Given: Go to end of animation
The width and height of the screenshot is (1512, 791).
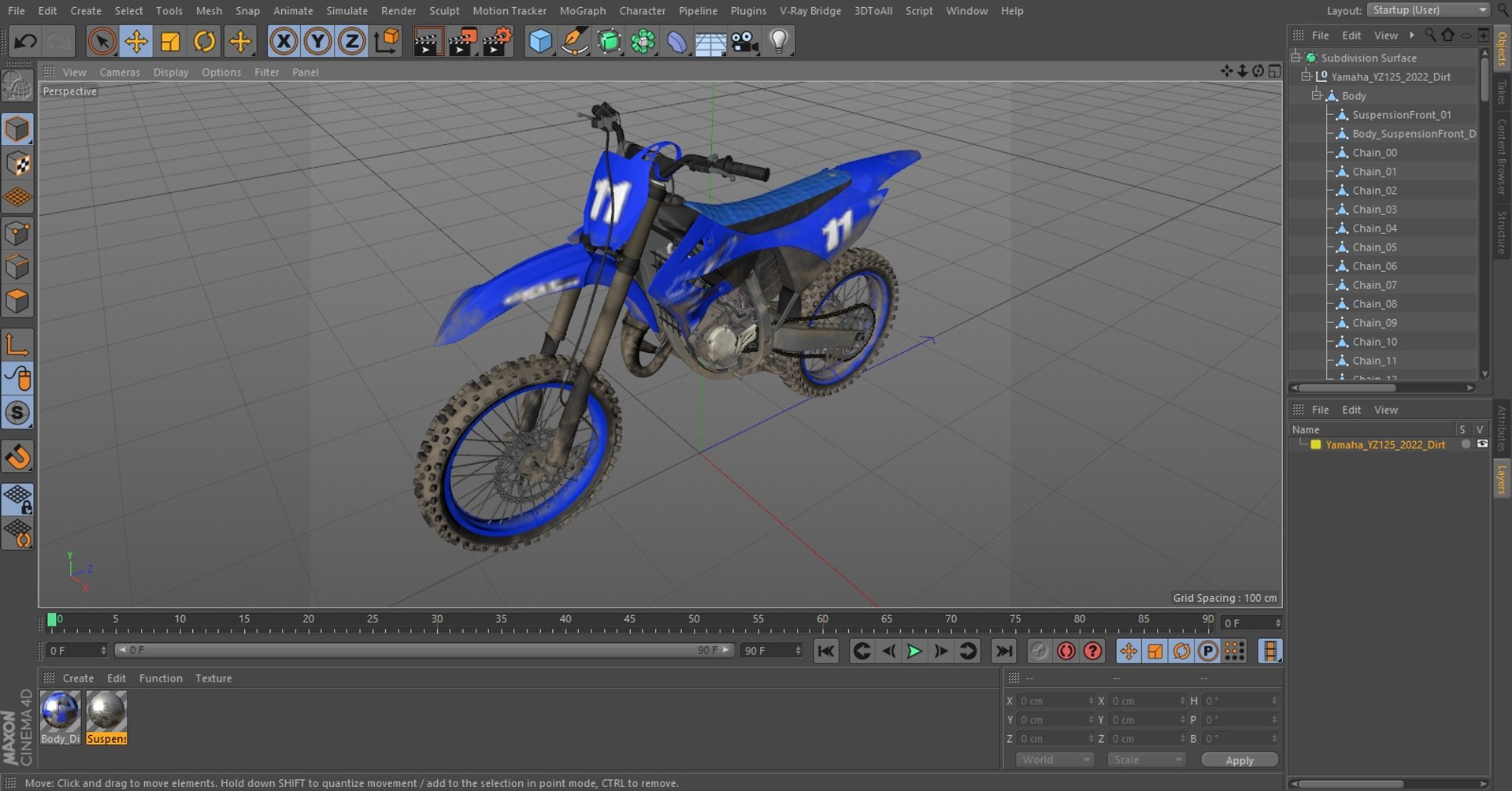Looking at the screenshot, I should pos(1003,651).
